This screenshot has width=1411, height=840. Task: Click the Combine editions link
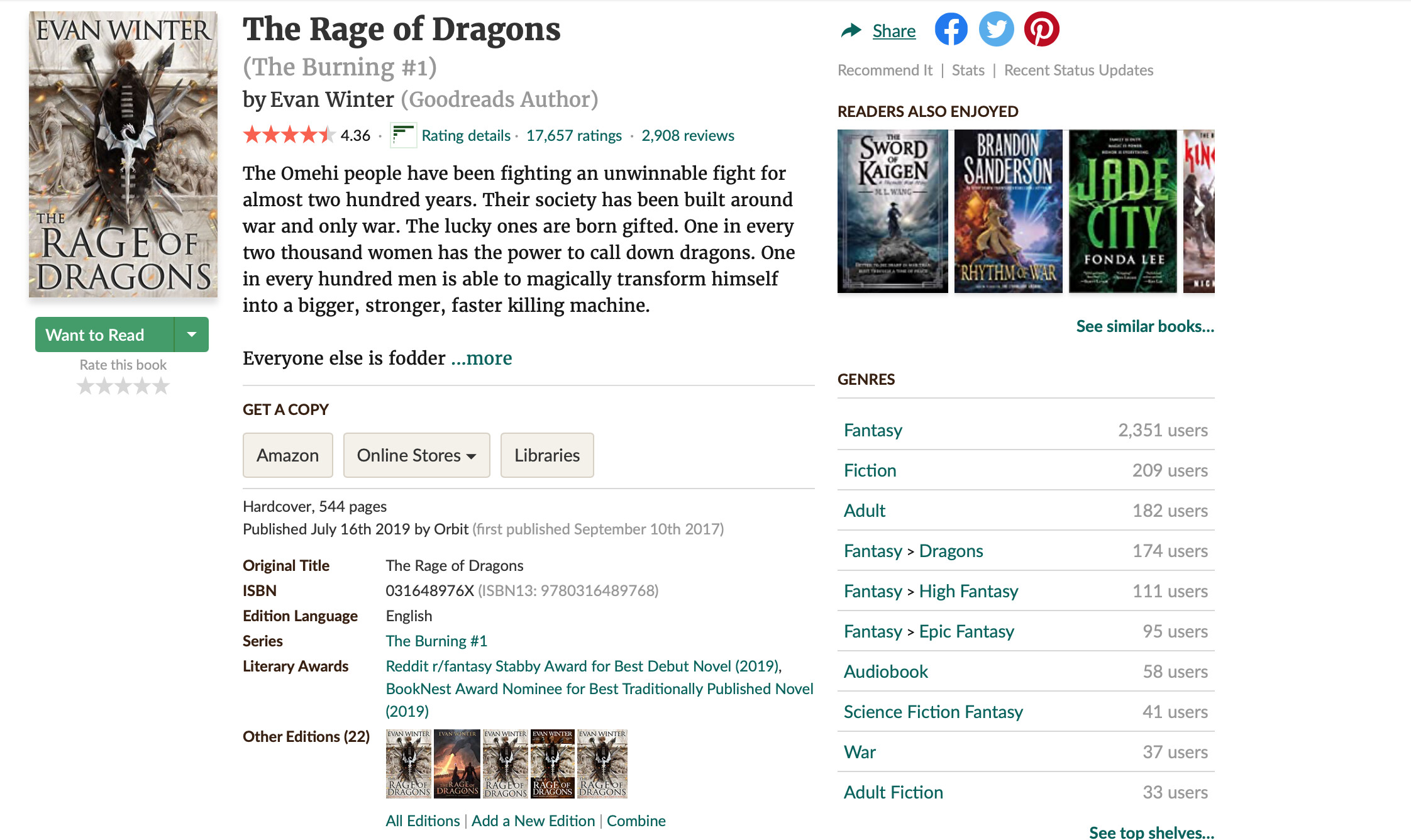coord(636,821)
